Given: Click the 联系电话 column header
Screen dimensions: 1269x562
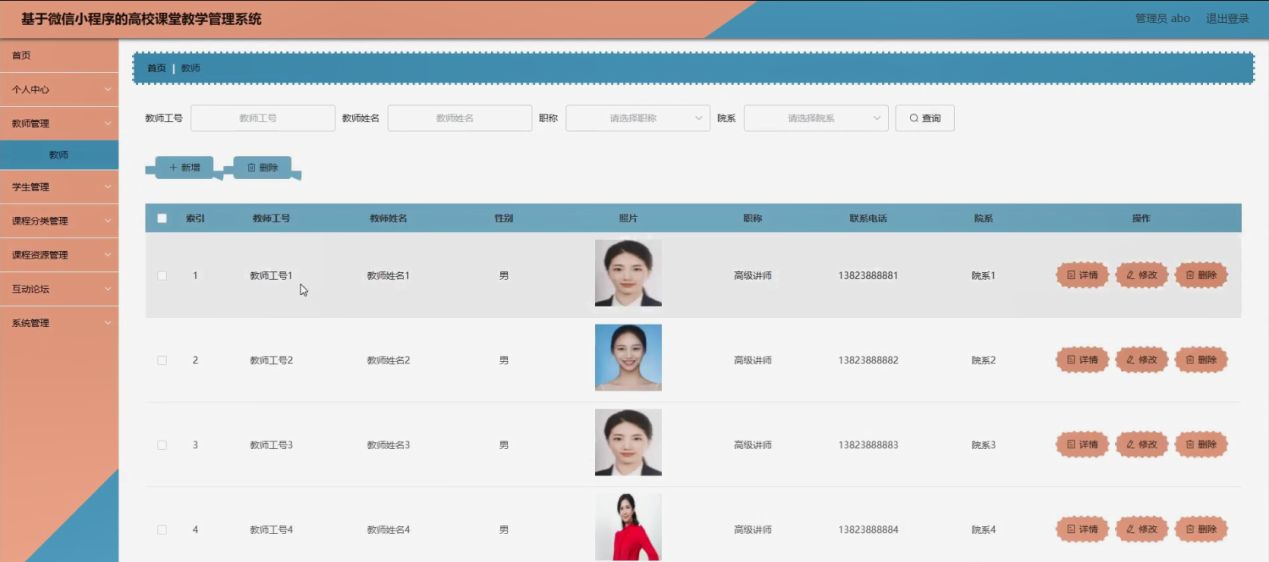Looking at the screenshot, I should point(868,218).
